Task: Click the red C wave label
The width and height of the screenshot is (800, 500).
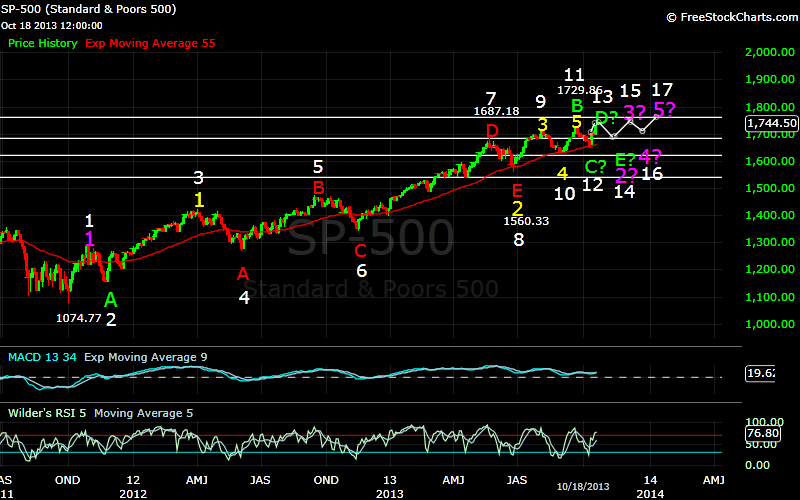Action: click(x=360, y=251)
